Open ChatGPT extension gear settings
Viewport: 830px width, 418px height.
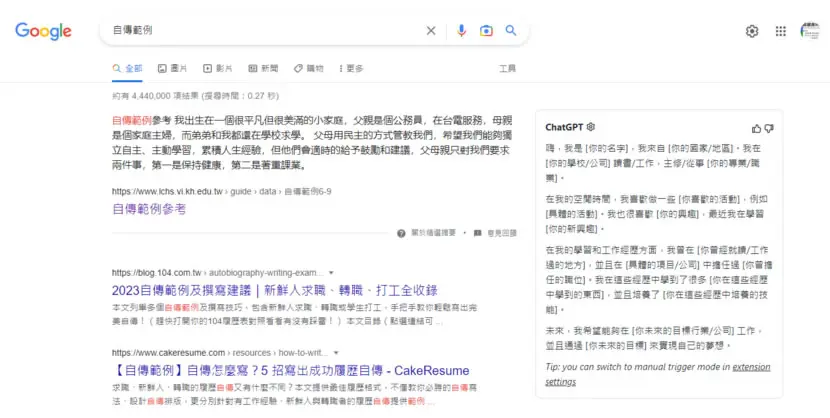coord(591,127)
